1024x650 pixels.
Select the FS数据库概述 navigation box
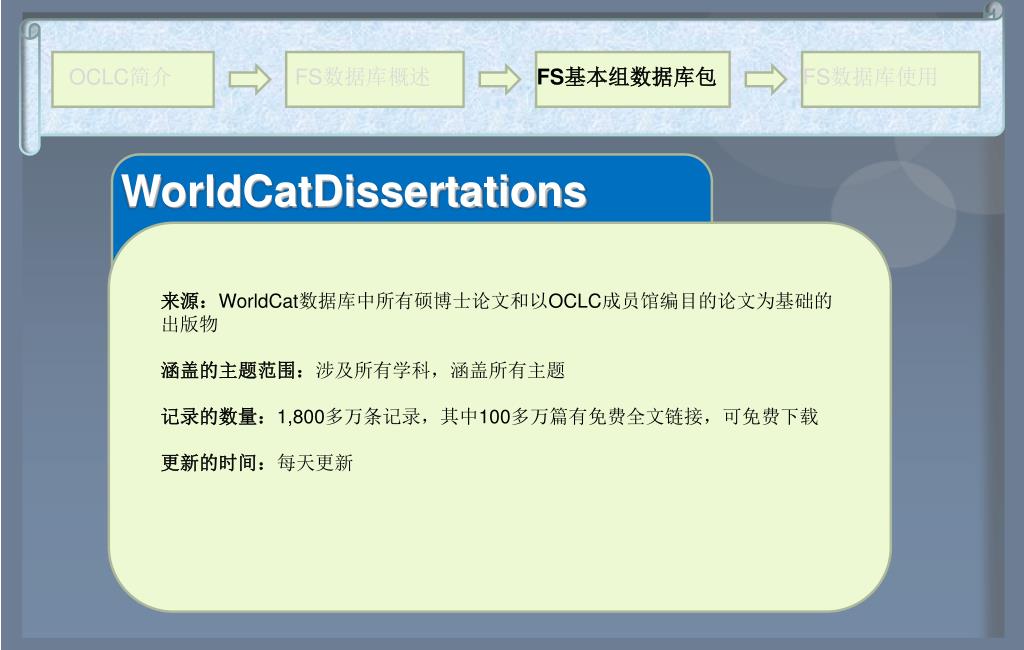(x=374, y=79)
